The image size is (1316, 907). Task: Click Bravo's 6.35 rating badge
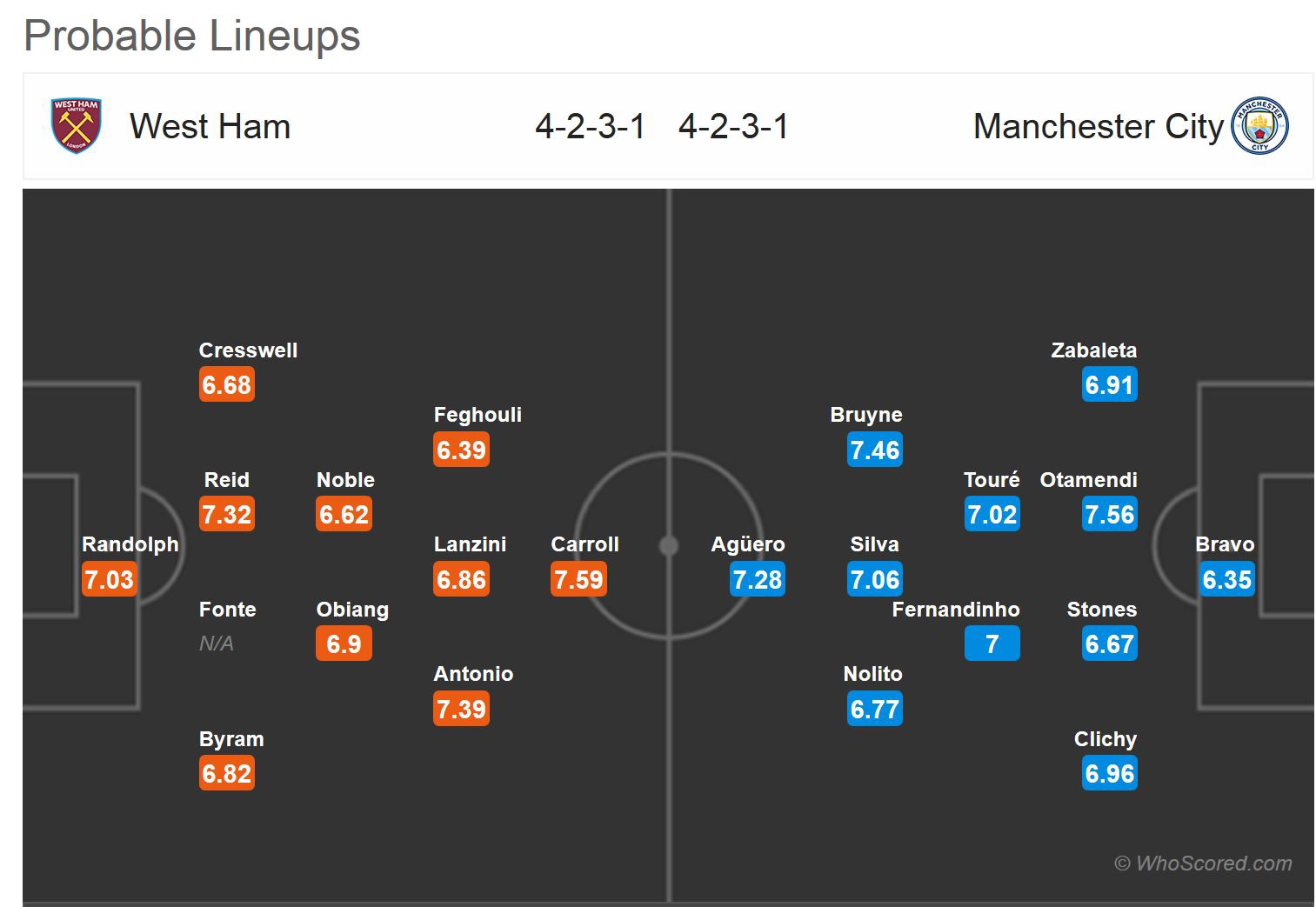coord(1226,579)
